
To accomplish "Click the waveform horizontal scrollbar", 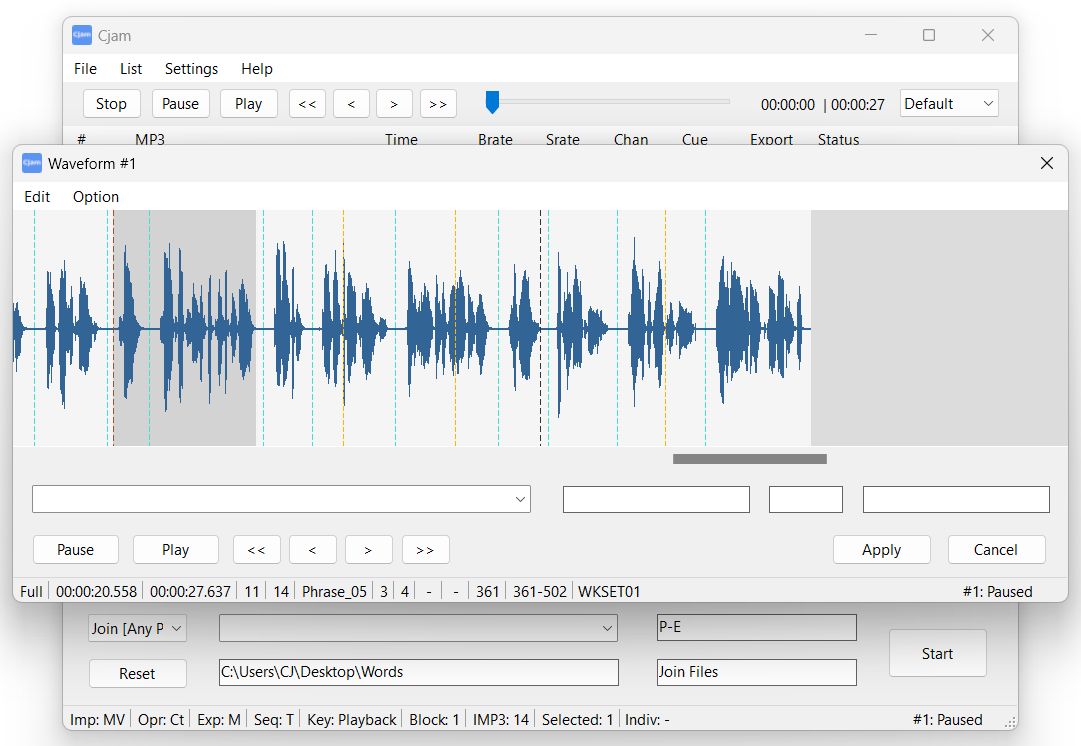I will click(x=749, y=458).
